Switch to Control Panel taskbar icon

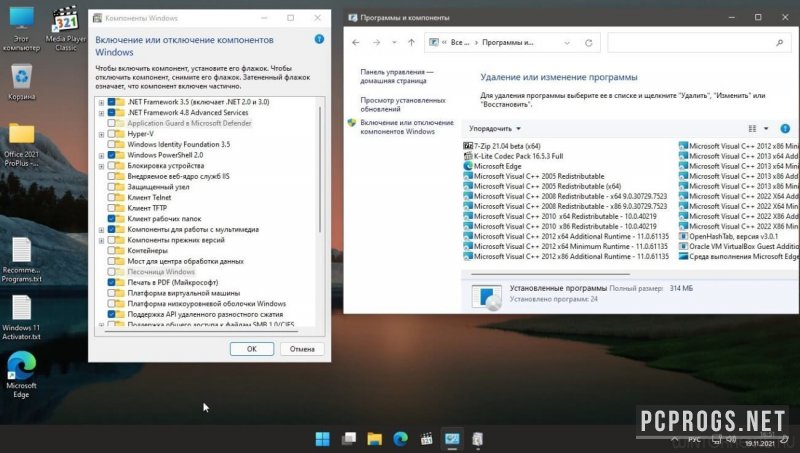[x=452, y=439]
